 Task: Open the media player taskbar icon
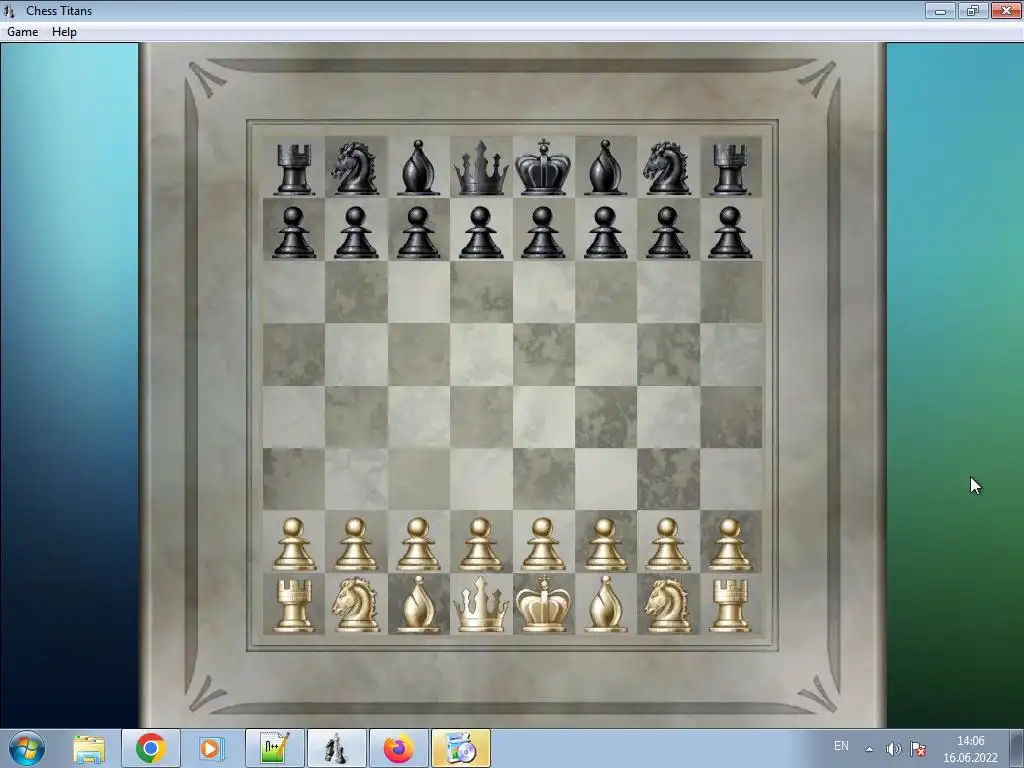[210, 748]
